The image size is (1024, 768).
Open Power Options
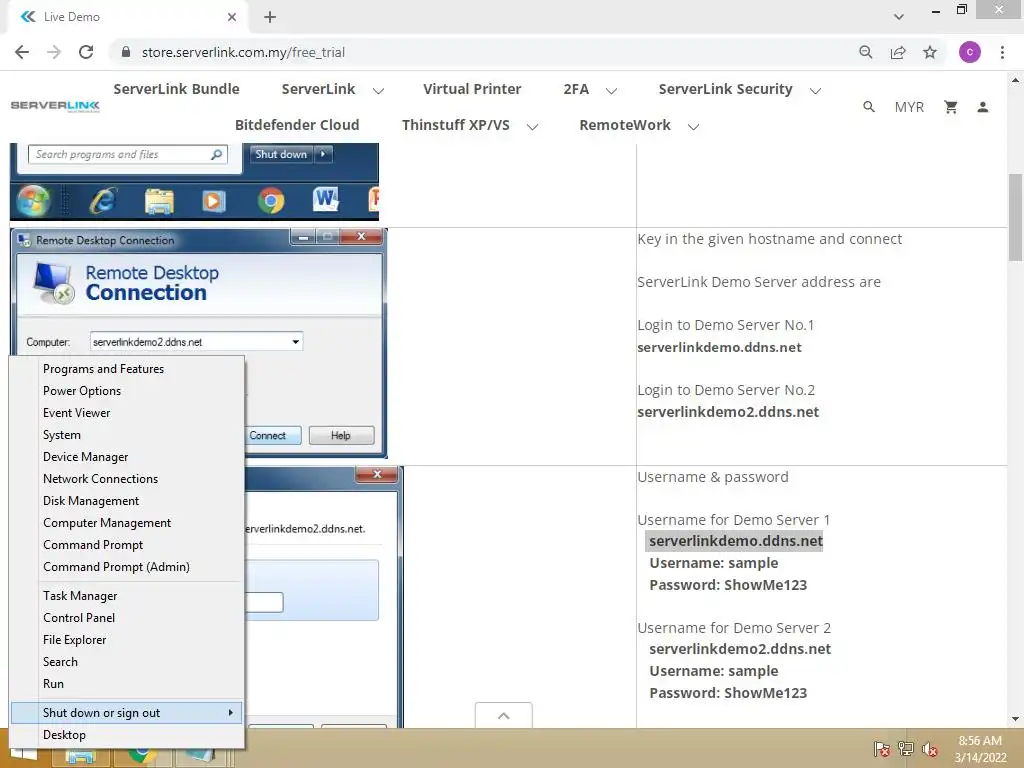click(x=127, y=391)
